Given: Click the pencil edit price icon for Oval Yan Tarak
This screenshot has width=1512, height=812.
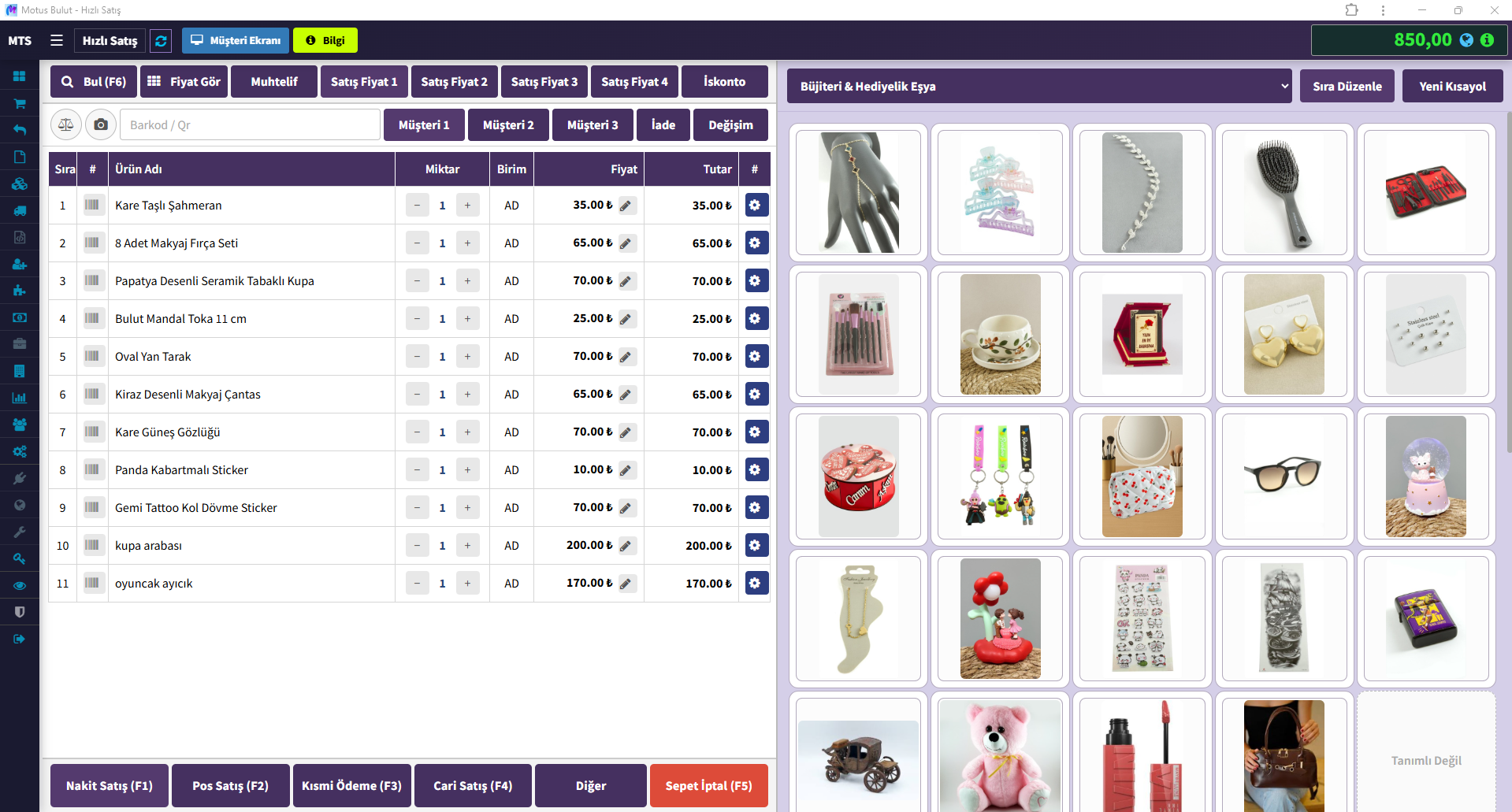Looking at the screenshot, I should [626, 357].
